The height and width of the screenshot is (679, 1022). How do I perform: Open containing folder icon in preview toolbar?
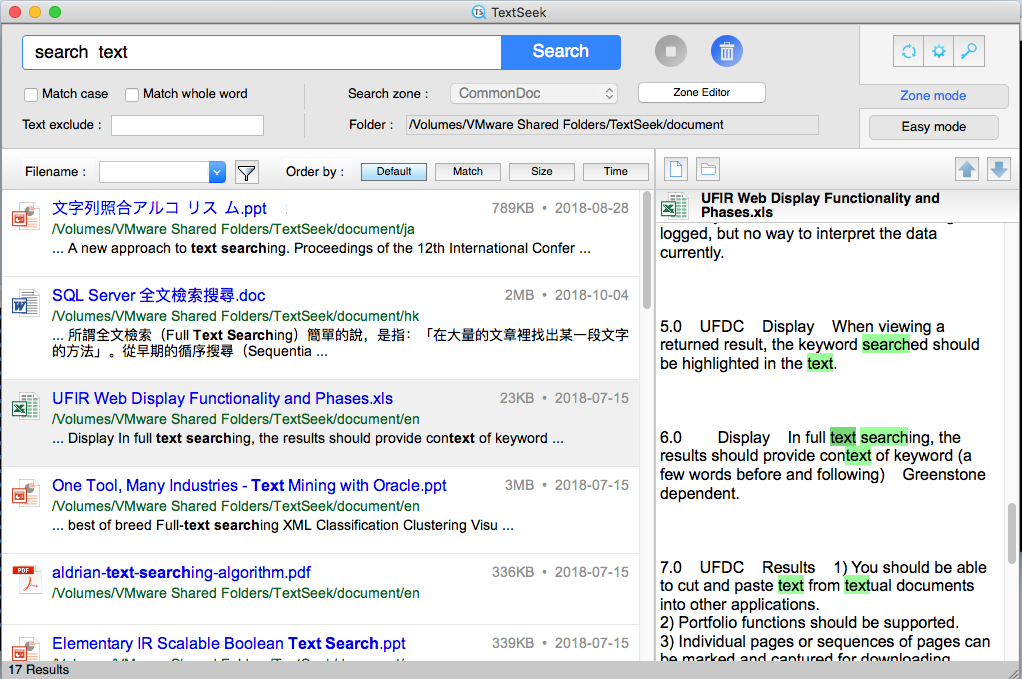click(708, 169)
